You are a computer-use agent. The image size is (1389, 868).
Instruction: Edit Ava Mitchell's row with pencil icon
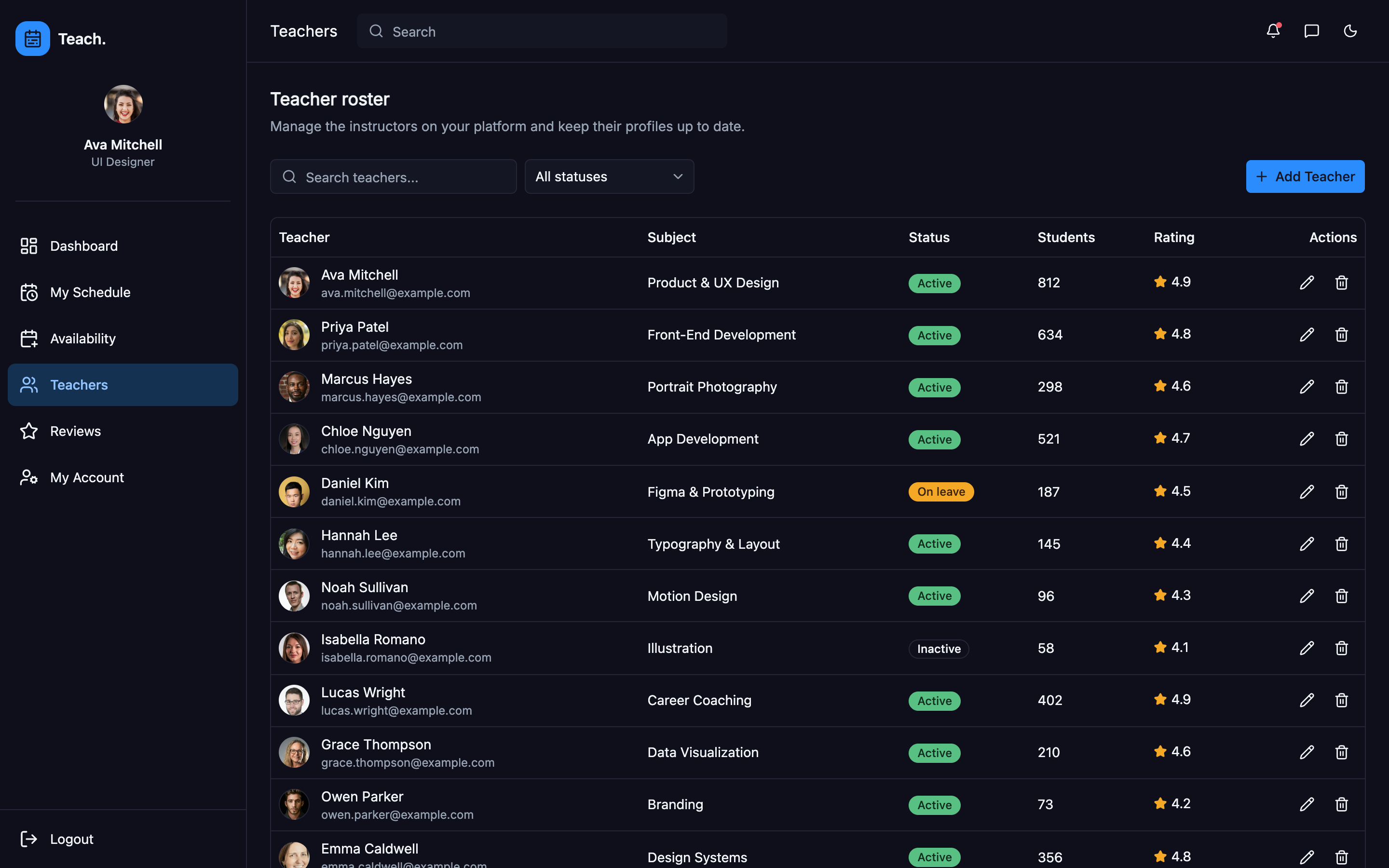coord(1307,283)
